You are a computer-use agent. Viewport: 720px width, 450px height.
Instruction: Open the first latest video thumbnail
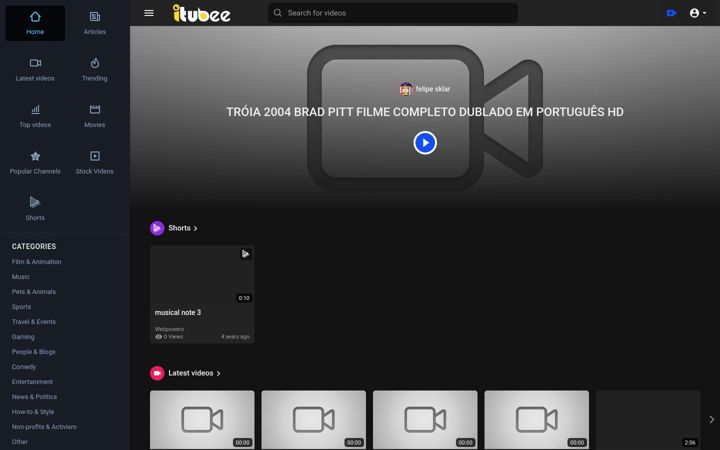pos(202,420)
